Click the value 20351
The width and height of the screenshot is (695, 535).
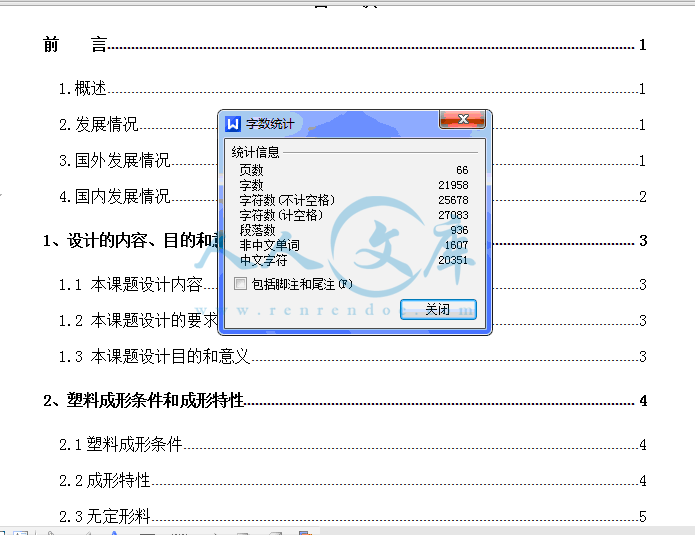tap(453, 260)
